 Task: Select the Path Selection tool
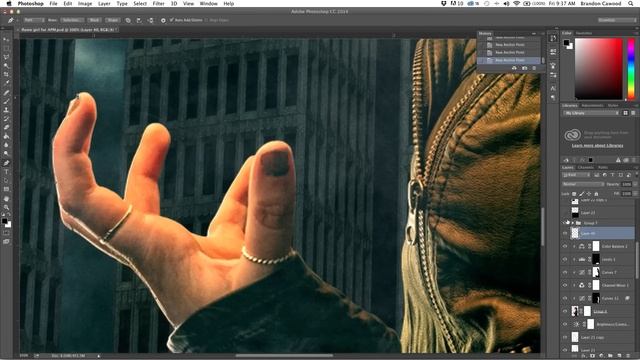[x=6, y=180]
